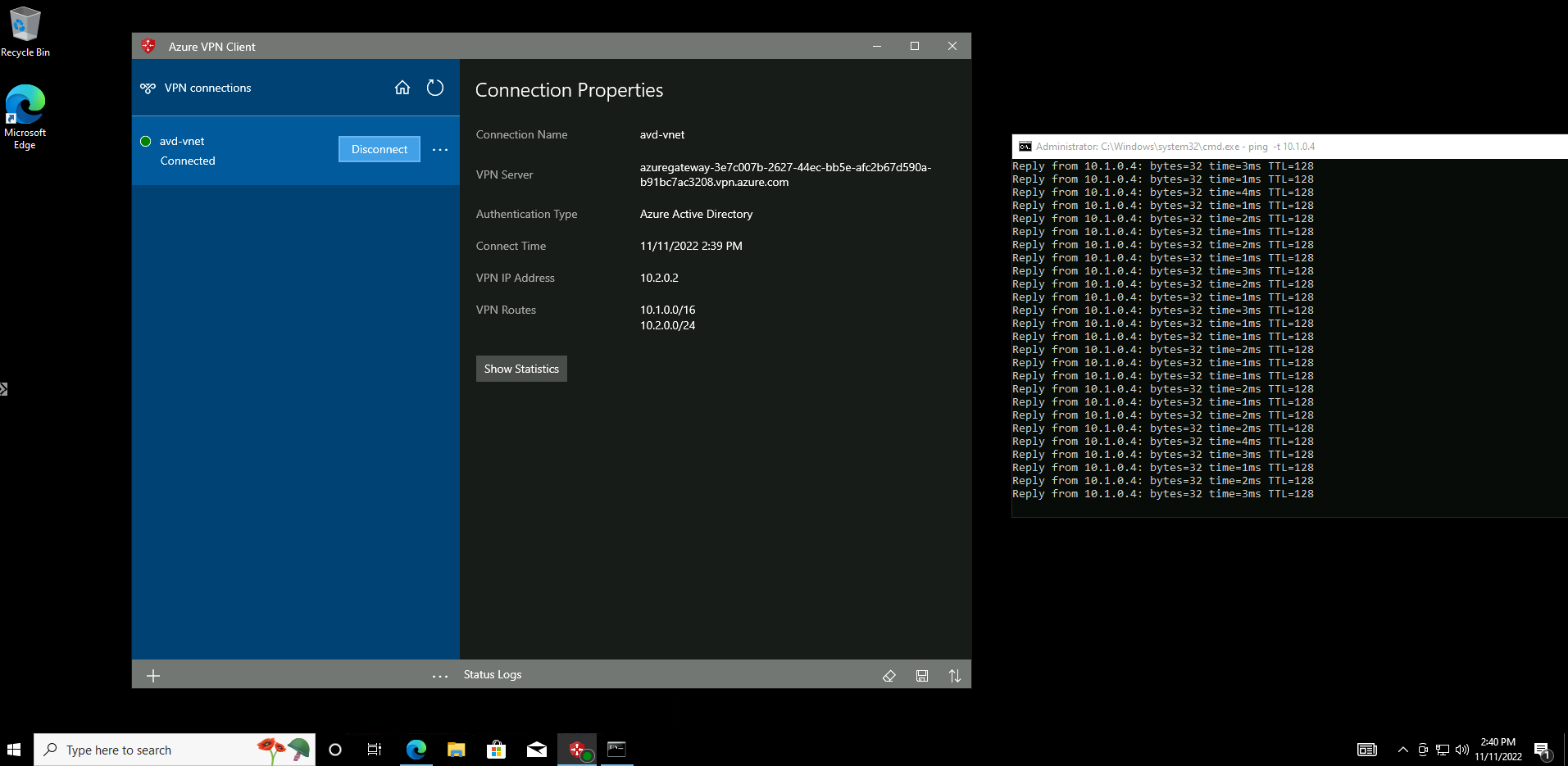Click the cmd window title bar icon

(x=1025, y=147)
